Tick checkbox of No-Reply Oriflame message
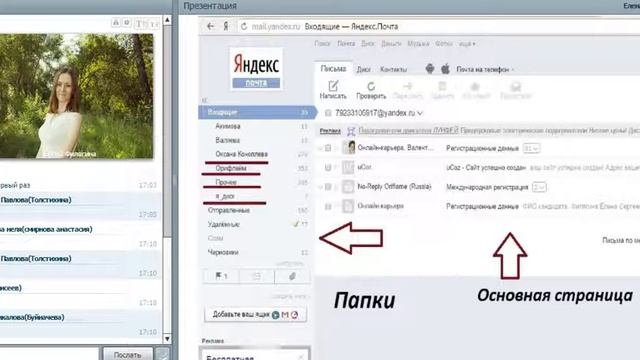The width and height of the screenshot is (640, 360). pyautogui.click(x=328, y=187)
